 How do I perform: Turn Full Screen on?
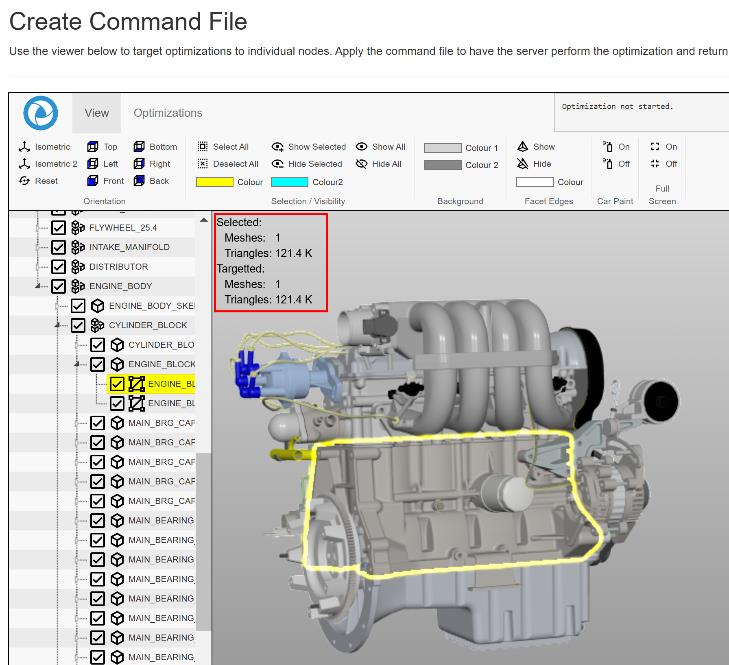tap(663, 147)
